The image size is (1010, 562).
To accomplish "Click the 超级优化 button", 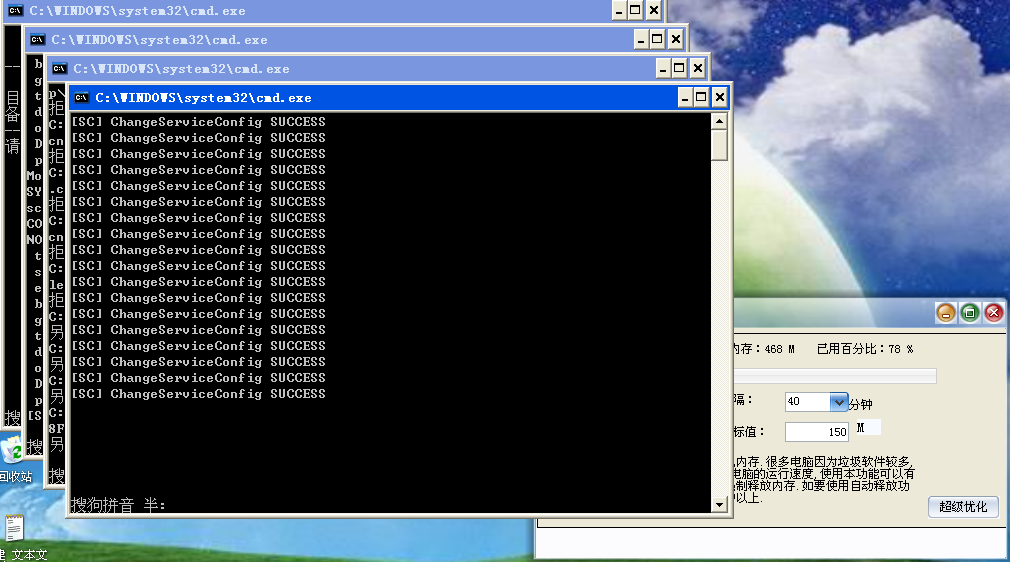I will pyautogui.click(x=963, y=507).
